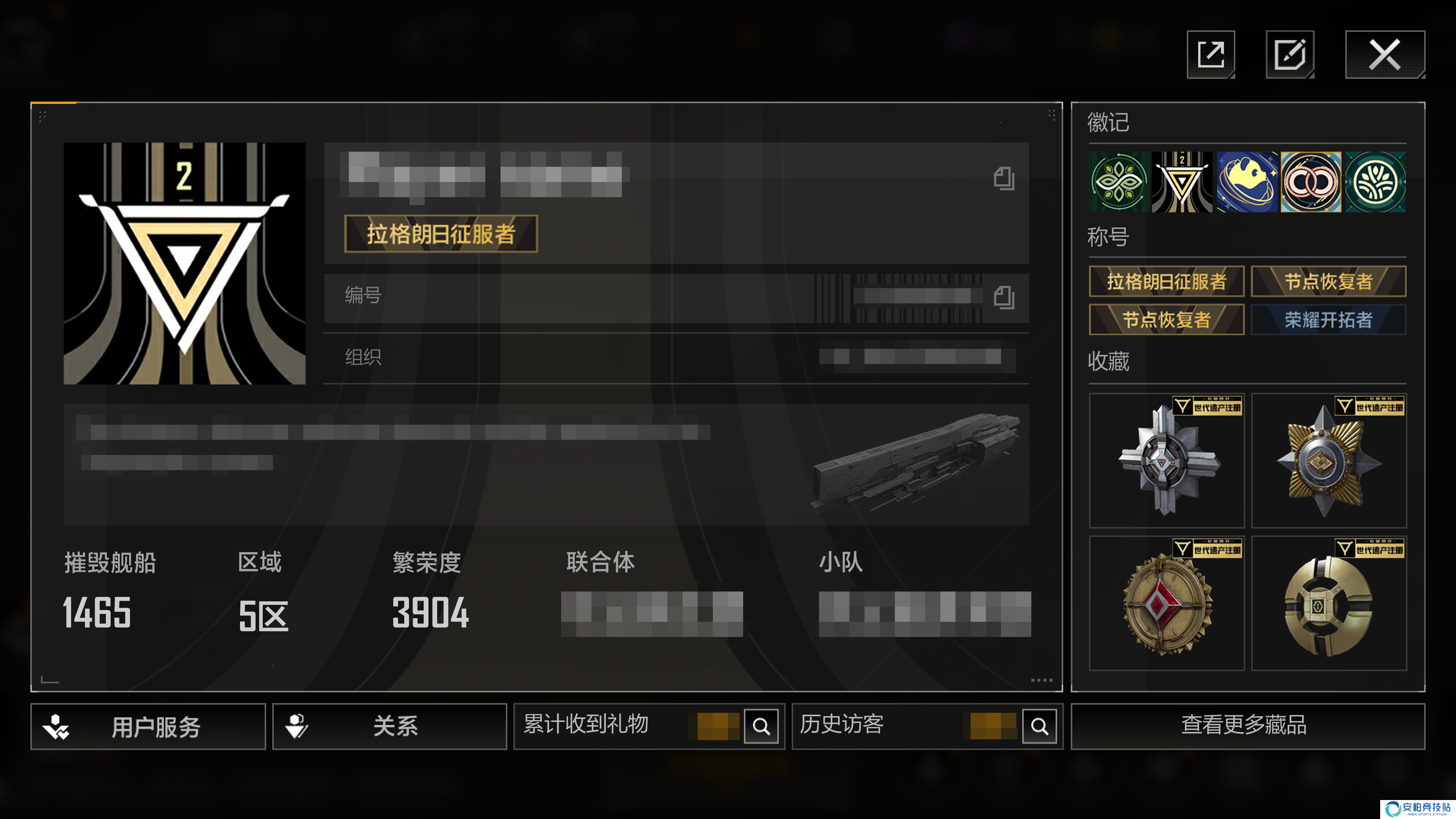Image resolution: width=1456 pixels, height=819 pixels.
Task: Click the share/export icon at top
Action: pos(1211,55)
